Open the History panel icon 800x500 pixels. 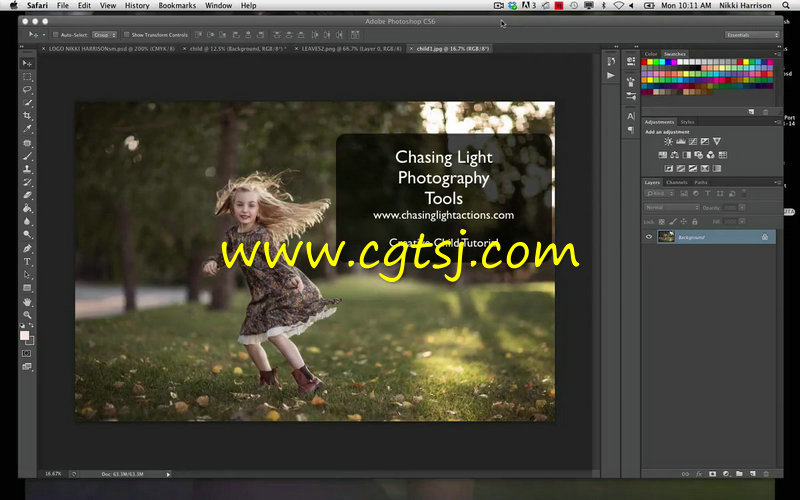pyautogui.click(x=611, y=62)
